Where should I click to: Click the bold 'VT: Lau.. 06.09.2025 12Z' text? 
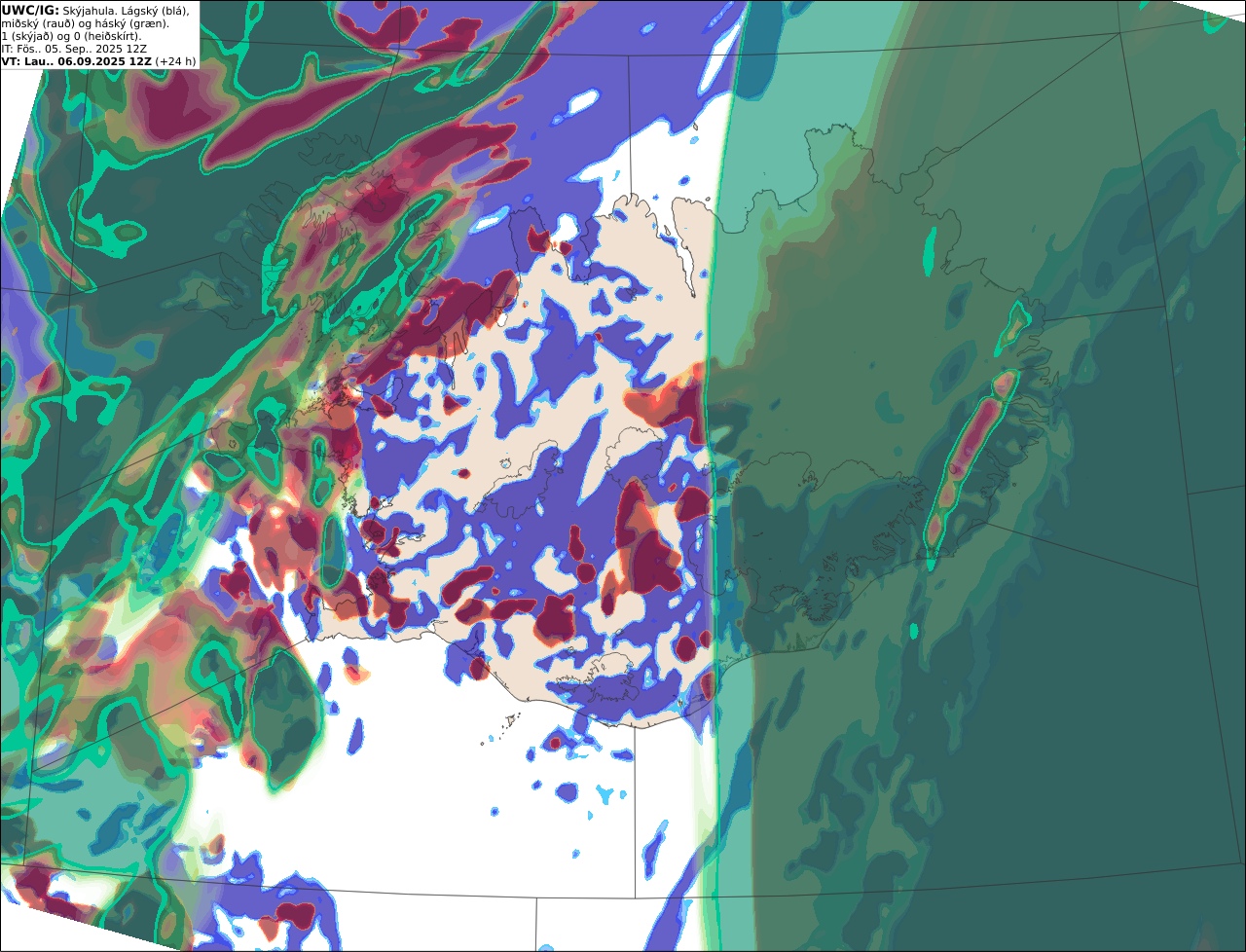coord(76,61)
